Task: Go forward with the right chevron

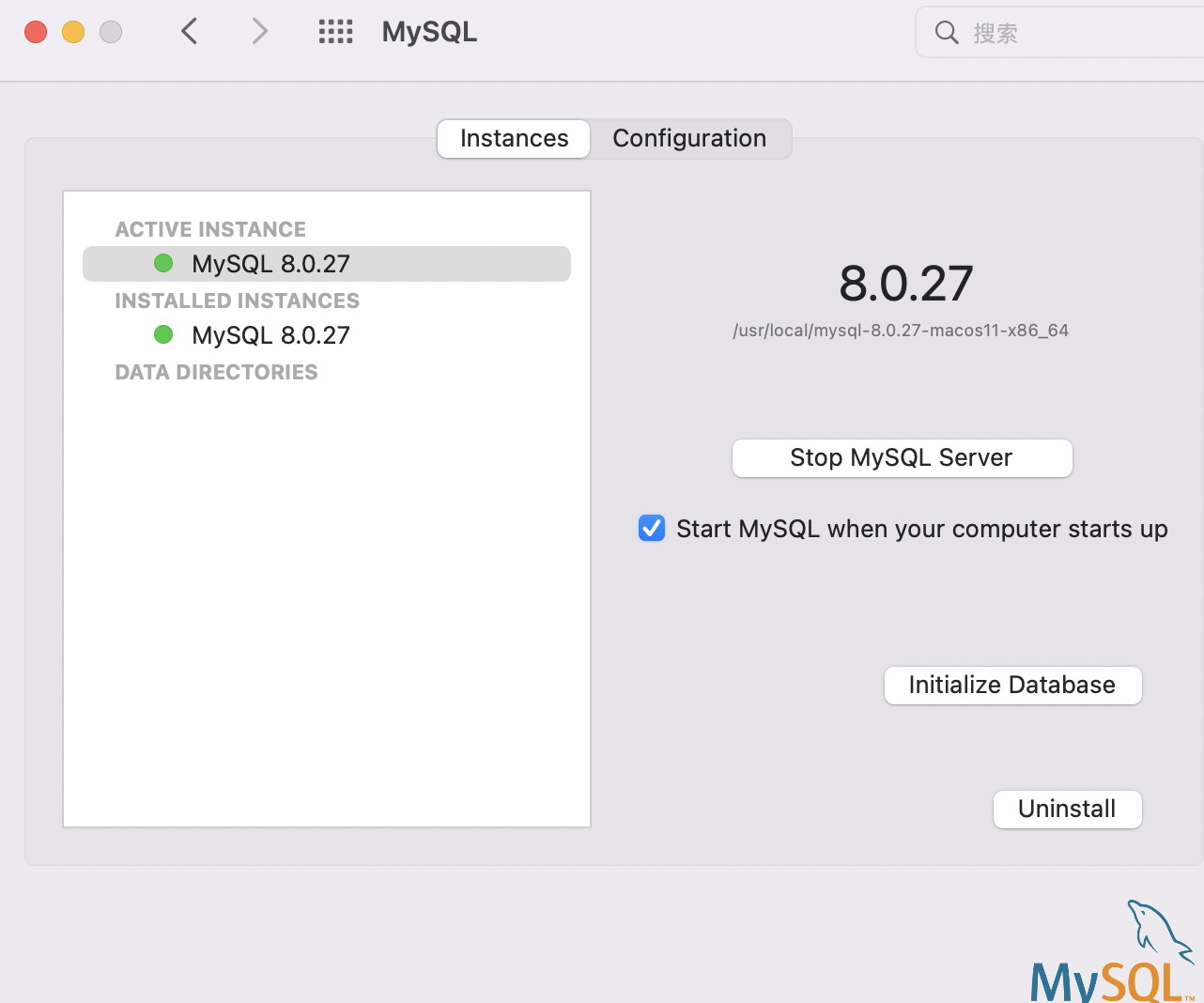Action: (259, 32)
